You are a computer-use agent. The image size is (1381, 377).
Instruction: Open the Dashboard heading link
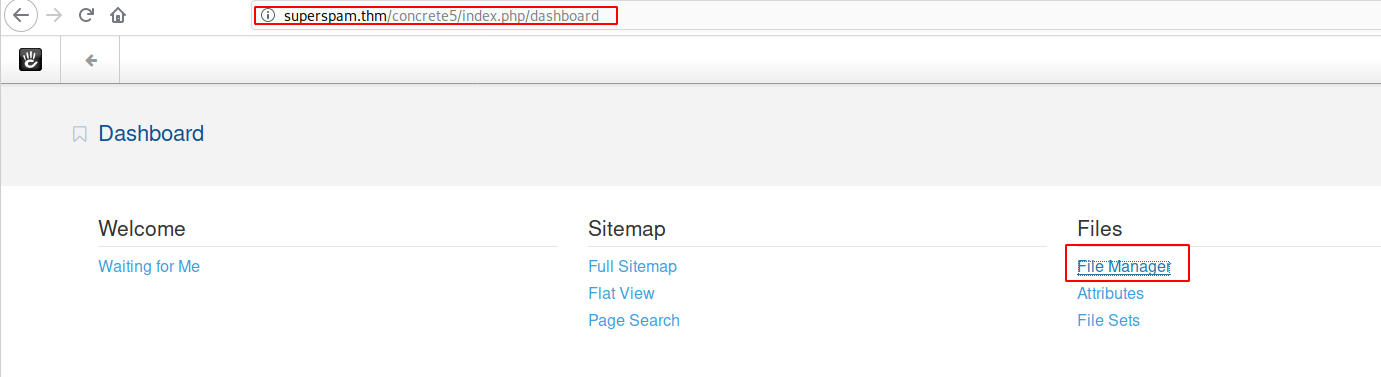point(151,134)
